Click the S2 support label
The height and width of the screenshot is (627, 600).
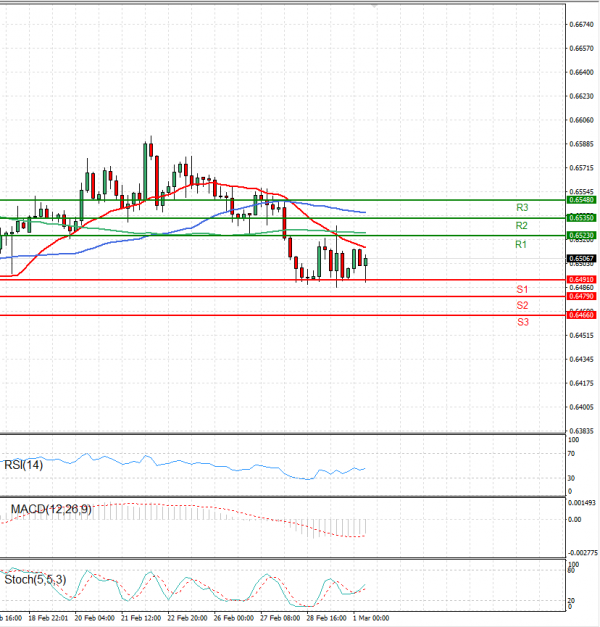pos(522,306)
